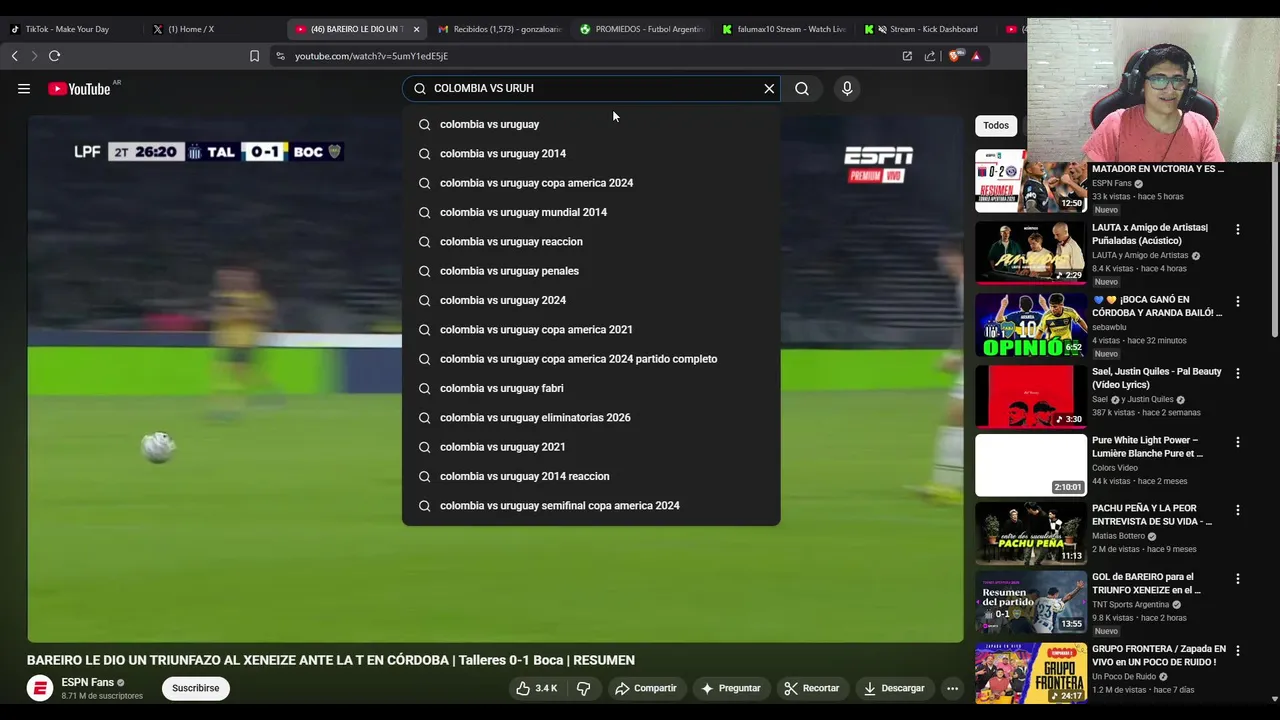The height and width of the screenshot is (720, 1280).
Task: Open Sael Pal Beauty video thumbnail
Action: point(1031,396)
